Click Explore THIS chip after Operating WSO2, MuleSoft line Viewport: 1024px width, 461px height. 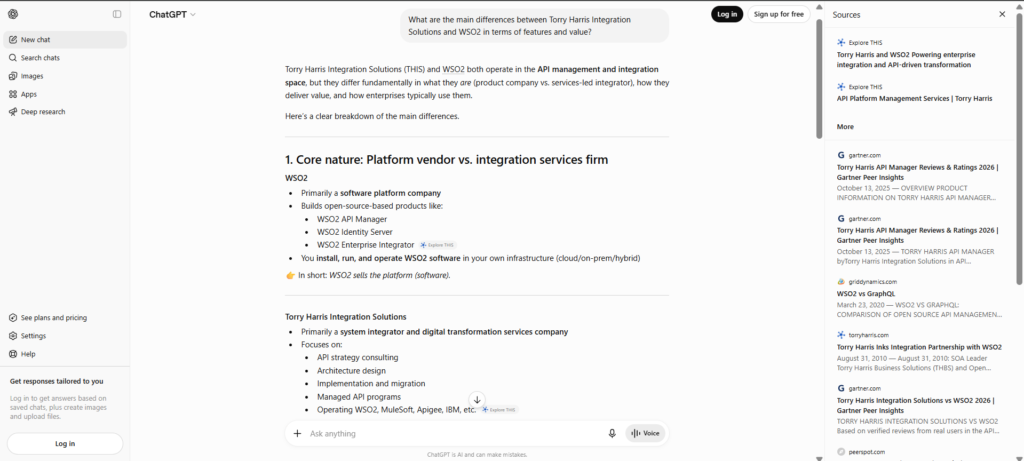coord(500,410)
